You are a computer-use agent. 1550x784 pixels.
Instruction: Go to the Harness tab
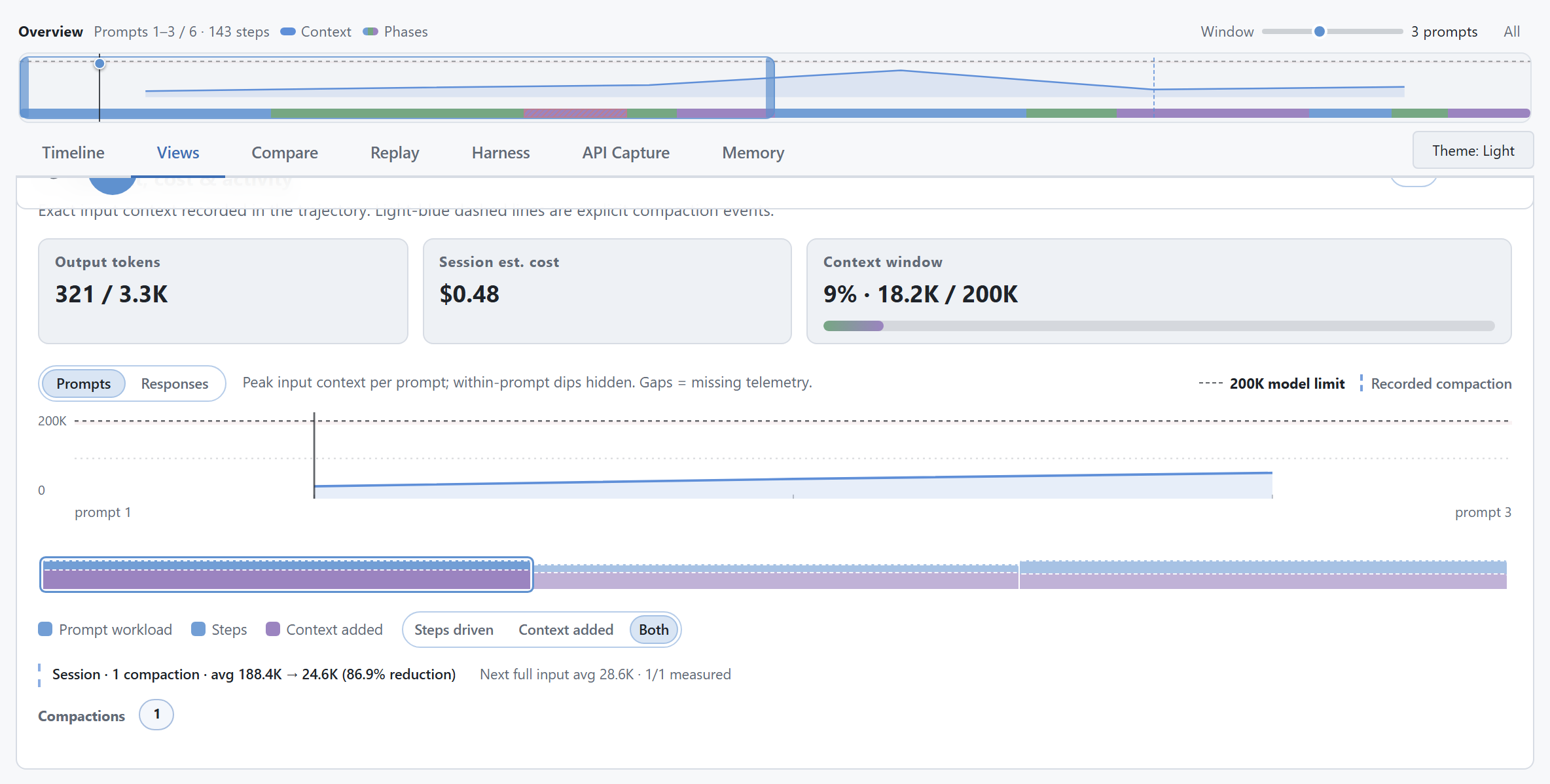coord(501,152)
